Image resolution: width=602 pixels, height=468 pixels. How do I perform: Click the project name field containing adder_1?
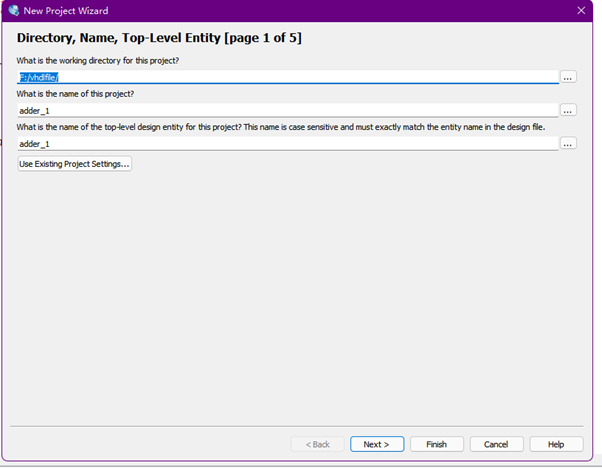[288, 111]
